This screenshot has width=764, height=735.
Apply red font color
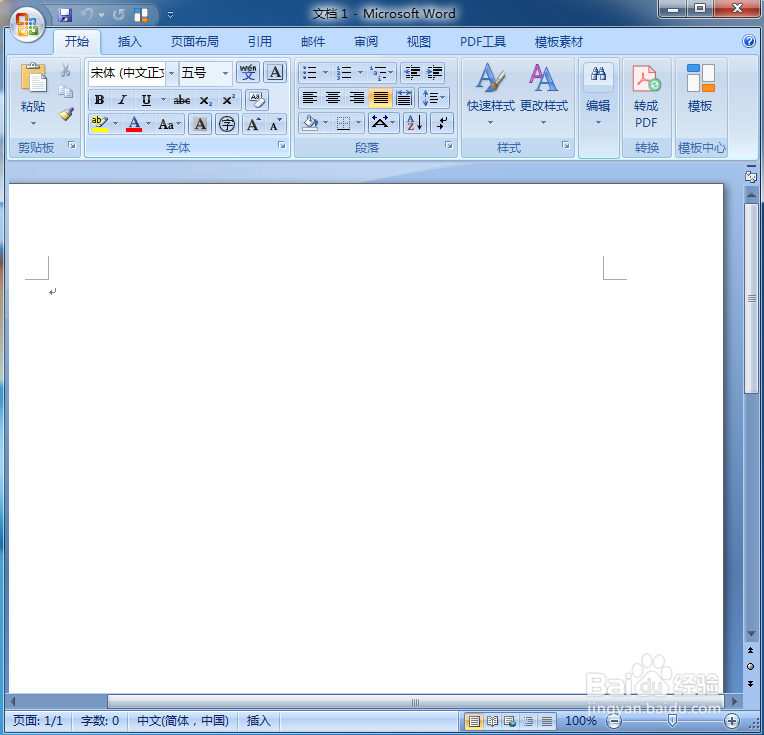[134, 124]
